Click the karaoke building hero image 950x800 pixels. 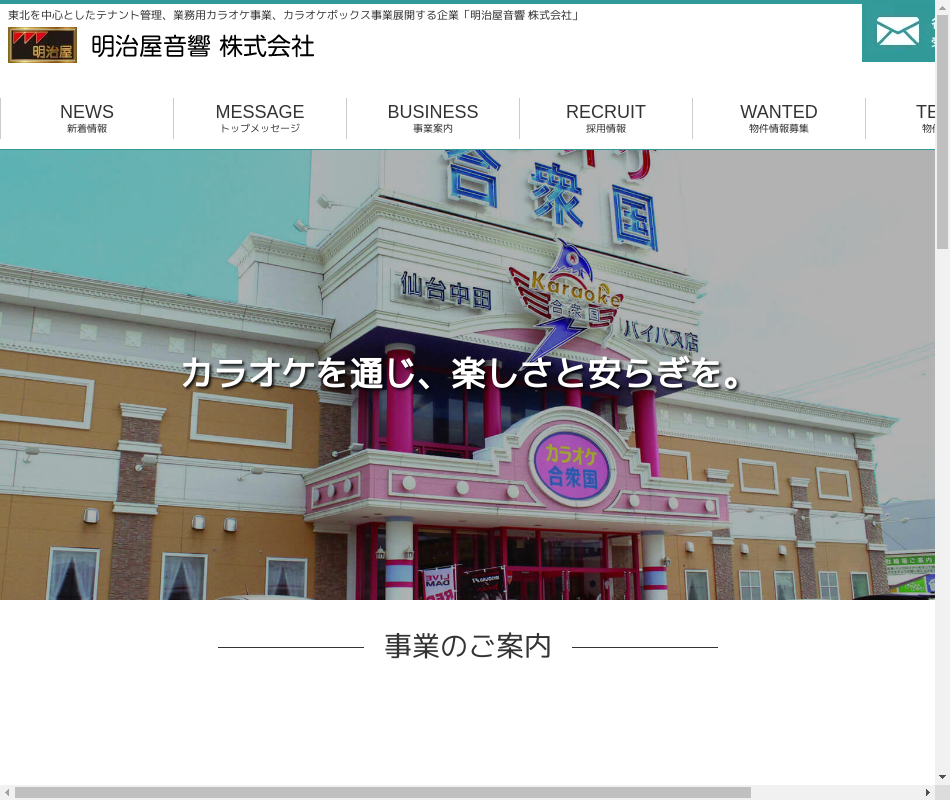pyautogui.click(x=467, y=375)
